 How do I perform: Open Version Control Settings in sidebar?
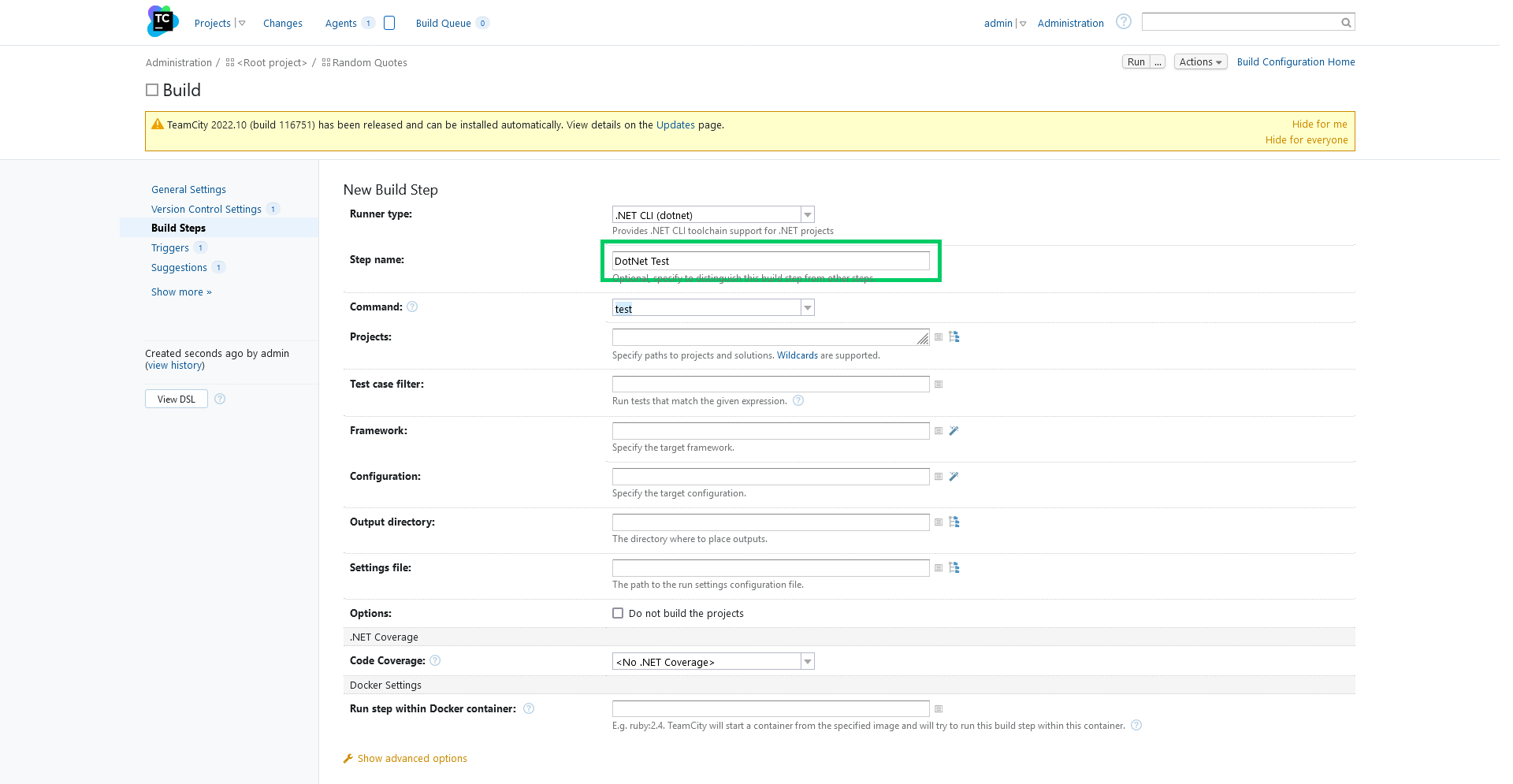point(206,210)
